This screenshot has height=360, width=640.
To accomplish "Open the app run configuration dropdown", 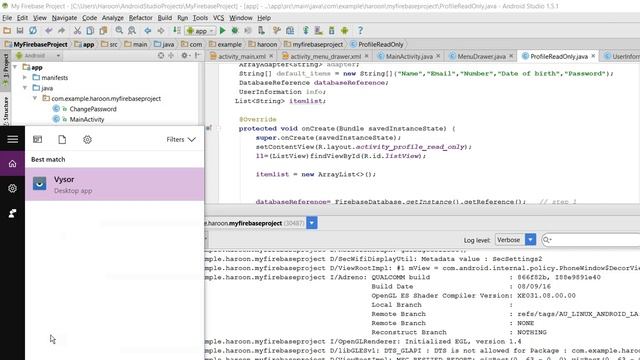I will click(200, 31).
